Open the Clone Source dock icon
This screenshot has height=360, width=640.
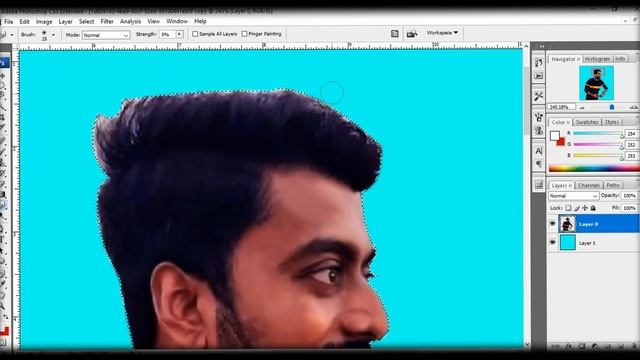[539, 131]
